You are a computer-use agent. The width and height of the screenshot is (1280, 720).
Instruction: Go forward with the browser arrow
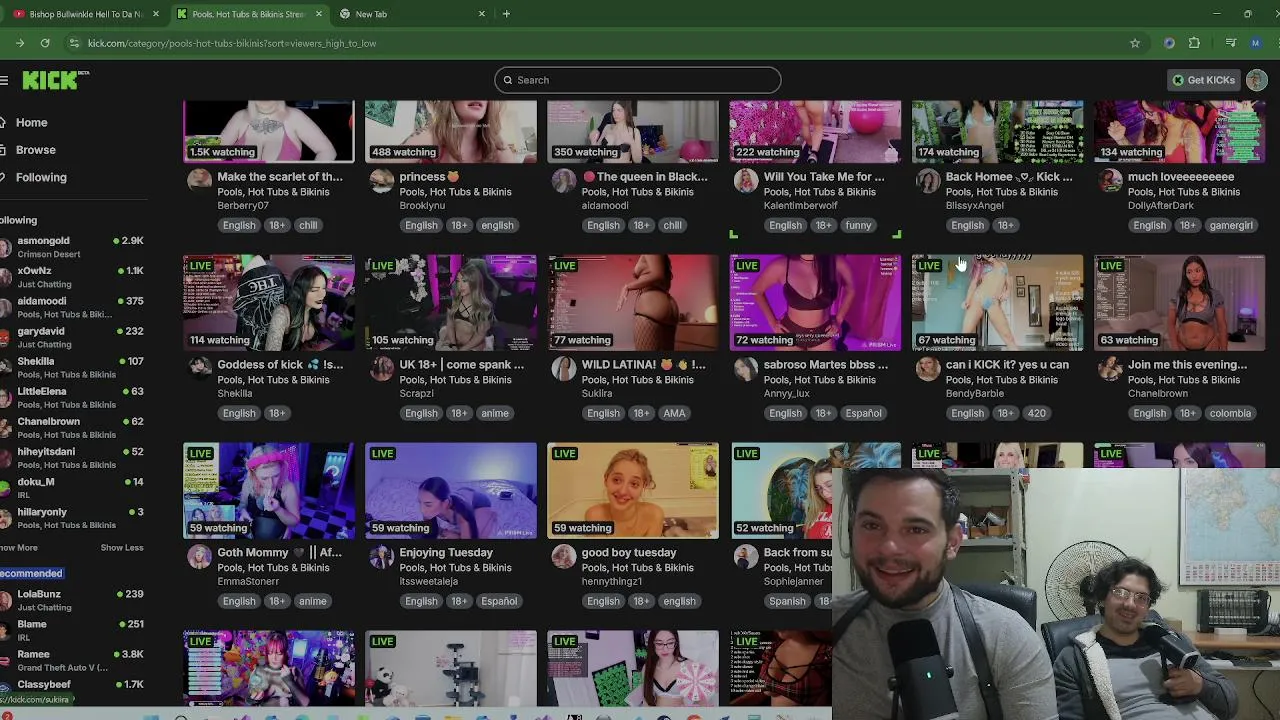pyautogui.click(x=20, y=43)
